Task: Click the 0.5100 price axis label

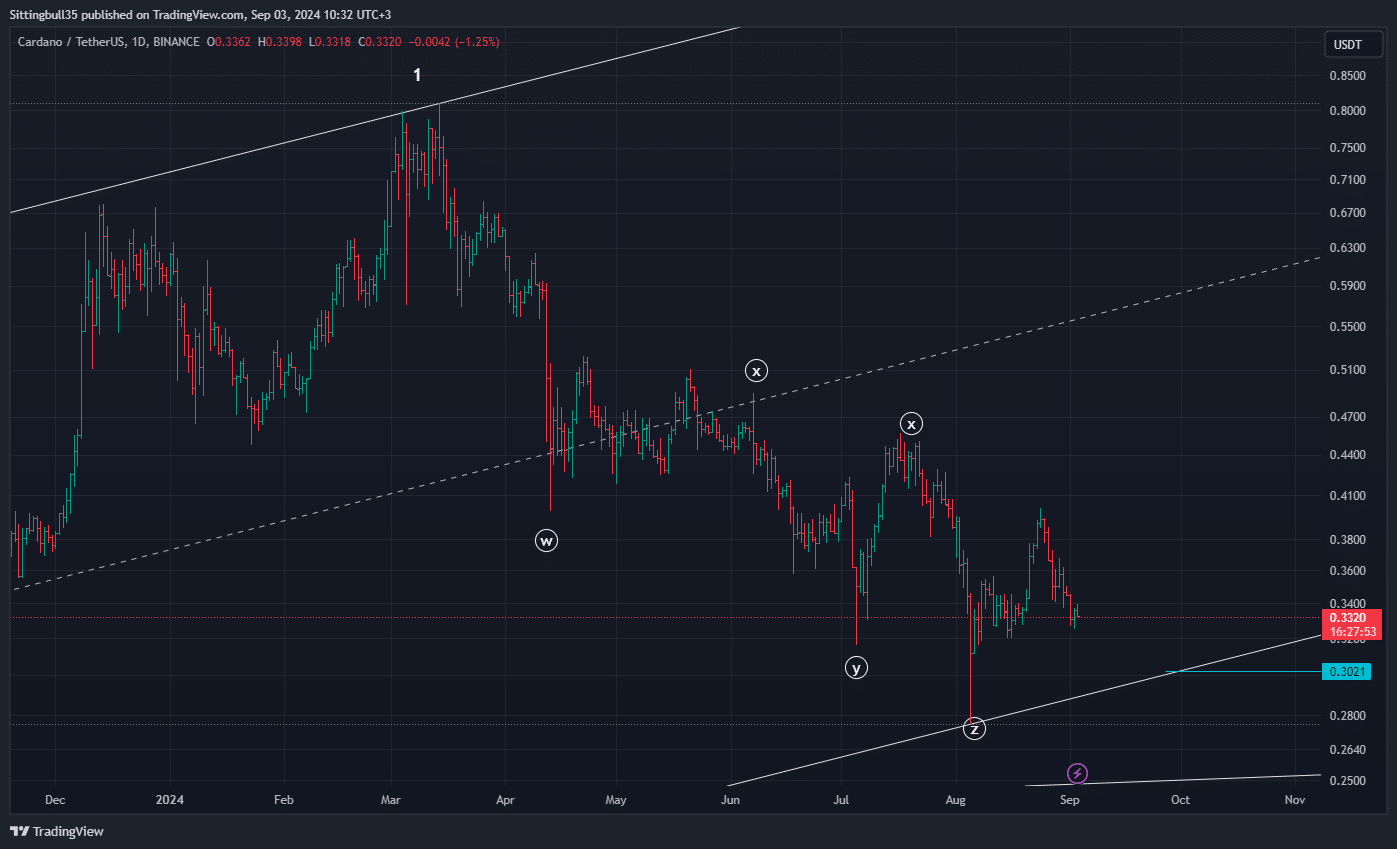Action: coord(1348,370)
